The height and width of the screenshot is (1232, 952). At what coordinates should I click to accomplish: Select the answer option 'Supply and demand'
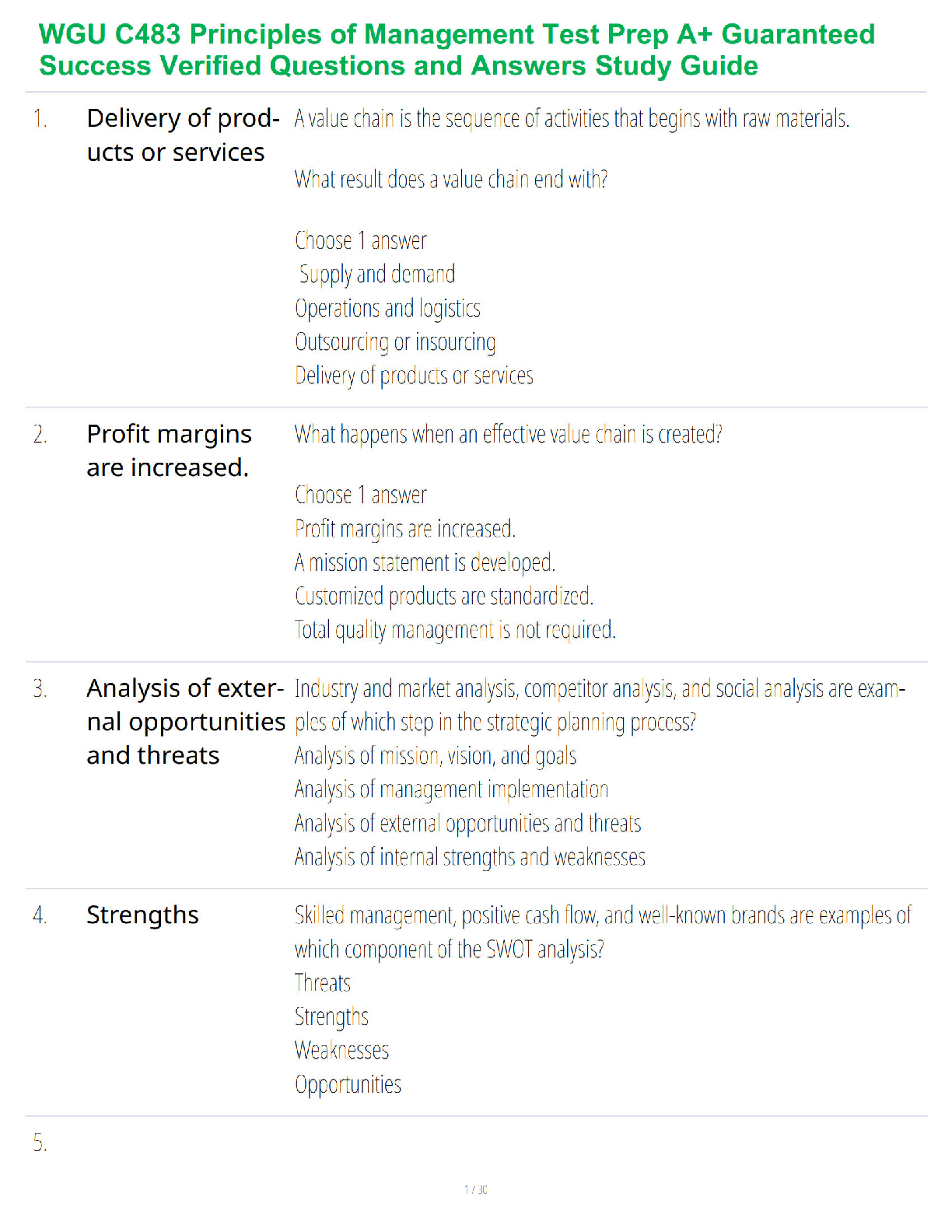pyautogui.click(x=377, y=274)
